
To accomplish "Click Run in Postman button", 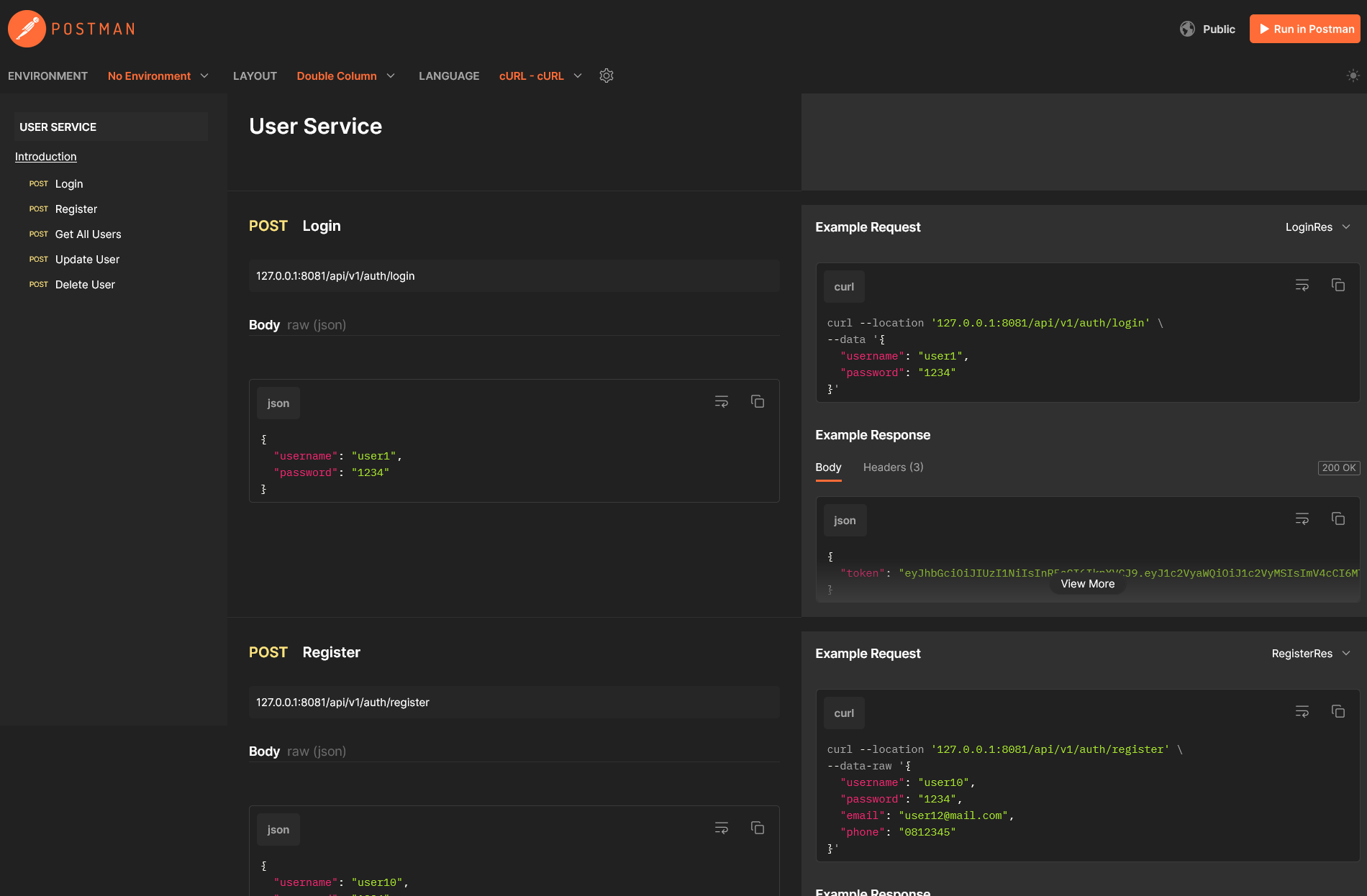I will click(x=1305, y=29).
